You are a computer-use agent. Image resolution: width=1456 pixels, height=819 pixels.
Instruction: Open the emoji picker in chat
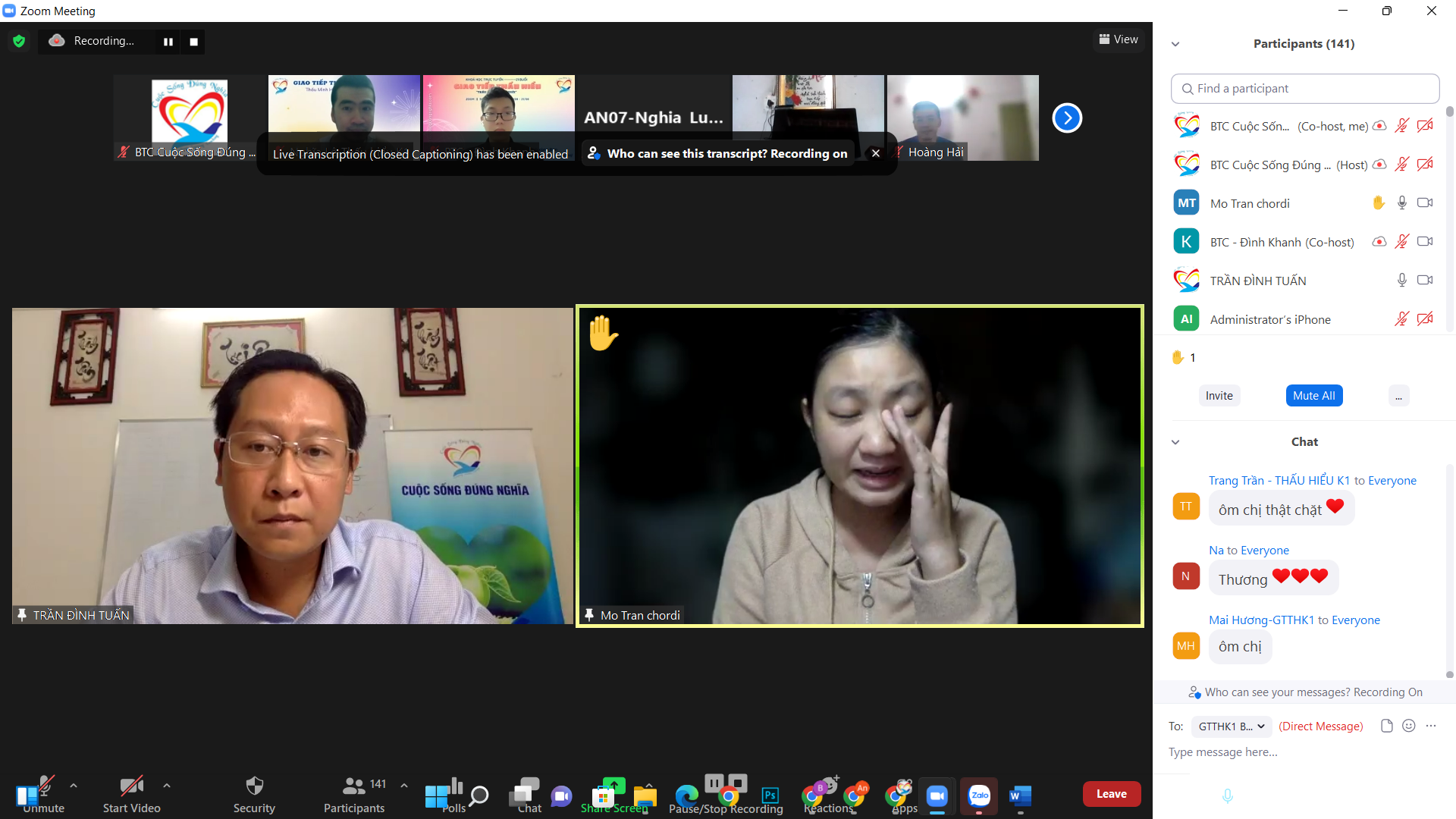coord(1408,726)
